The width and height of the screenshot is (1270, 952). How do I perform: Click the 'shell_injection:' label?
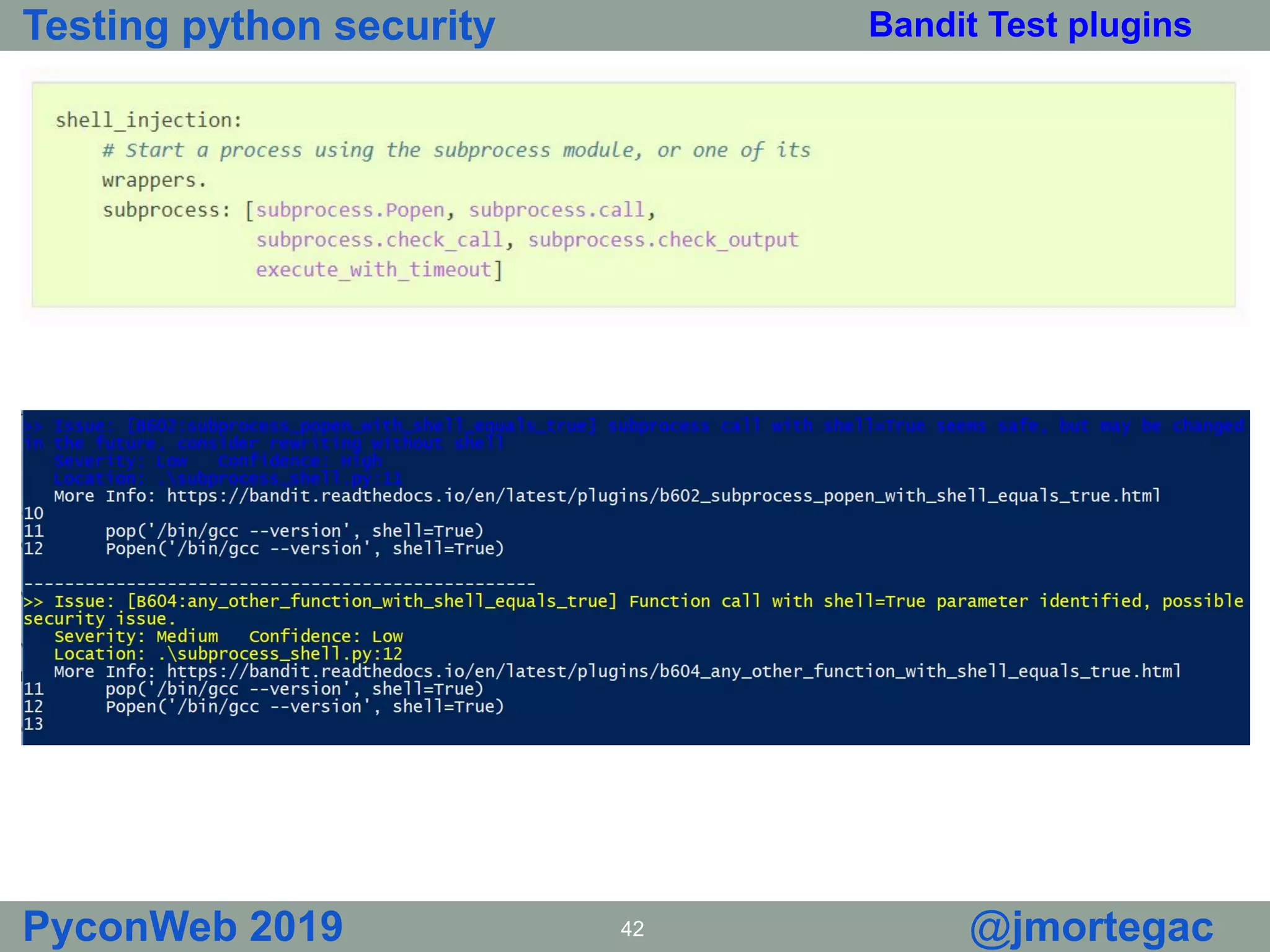pyautogui.click(x=149, y=120)
